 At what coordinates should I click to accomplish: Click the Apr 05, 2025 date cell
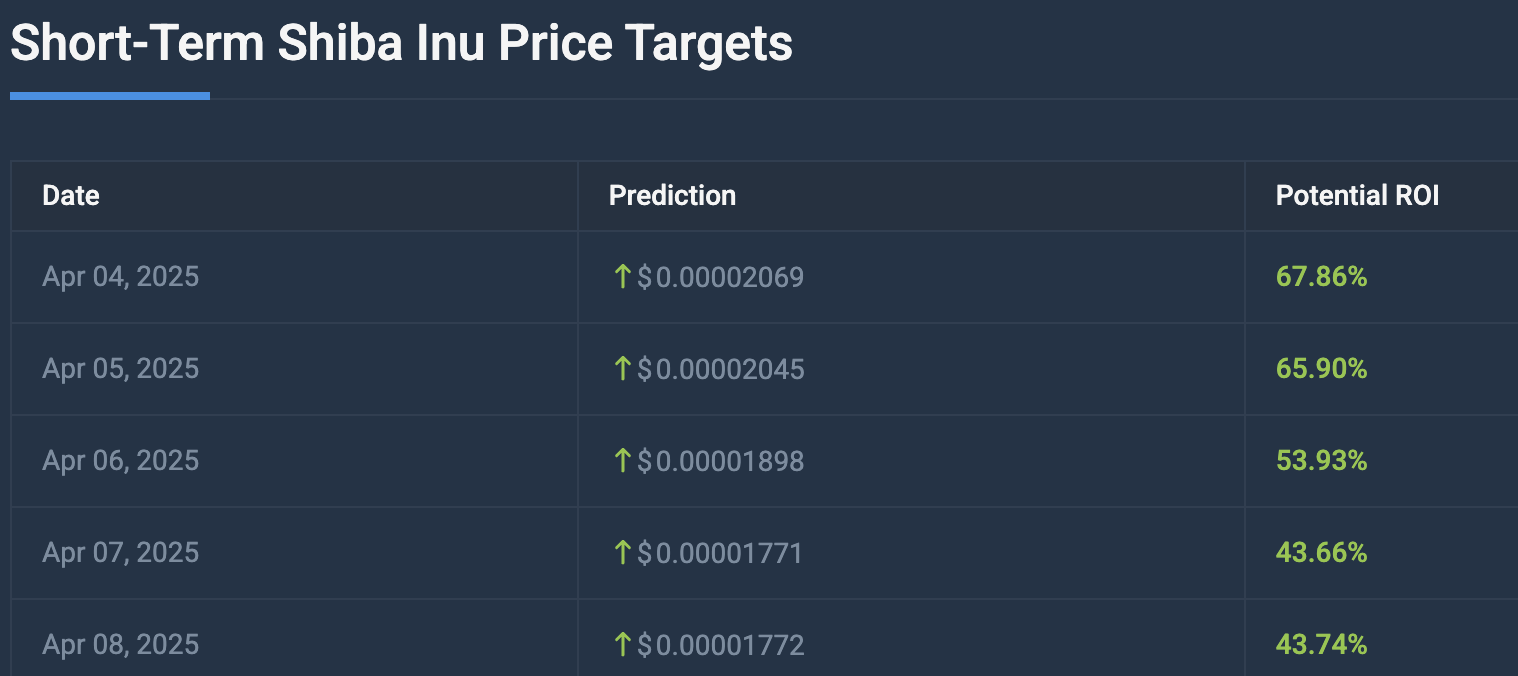(121, 369)
